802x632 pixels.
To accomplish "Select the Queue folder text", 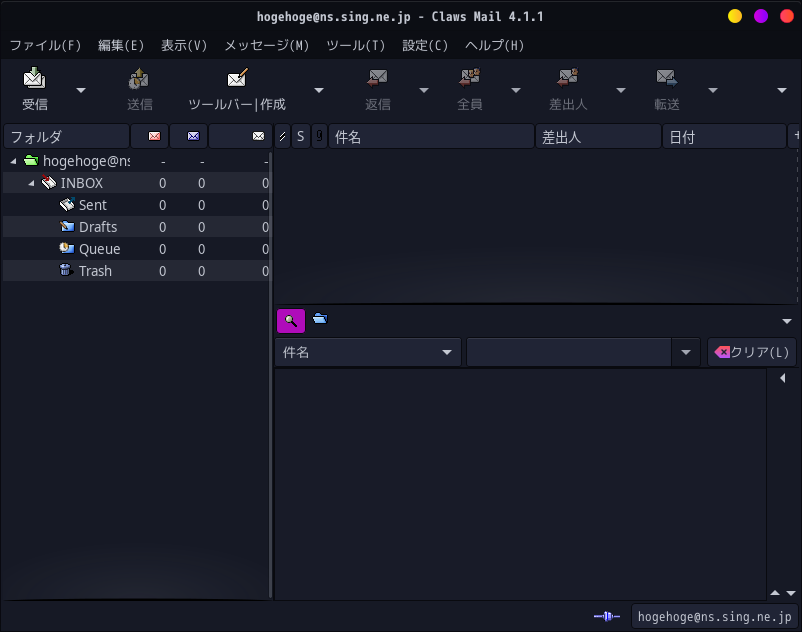I will tap(100, 249).
